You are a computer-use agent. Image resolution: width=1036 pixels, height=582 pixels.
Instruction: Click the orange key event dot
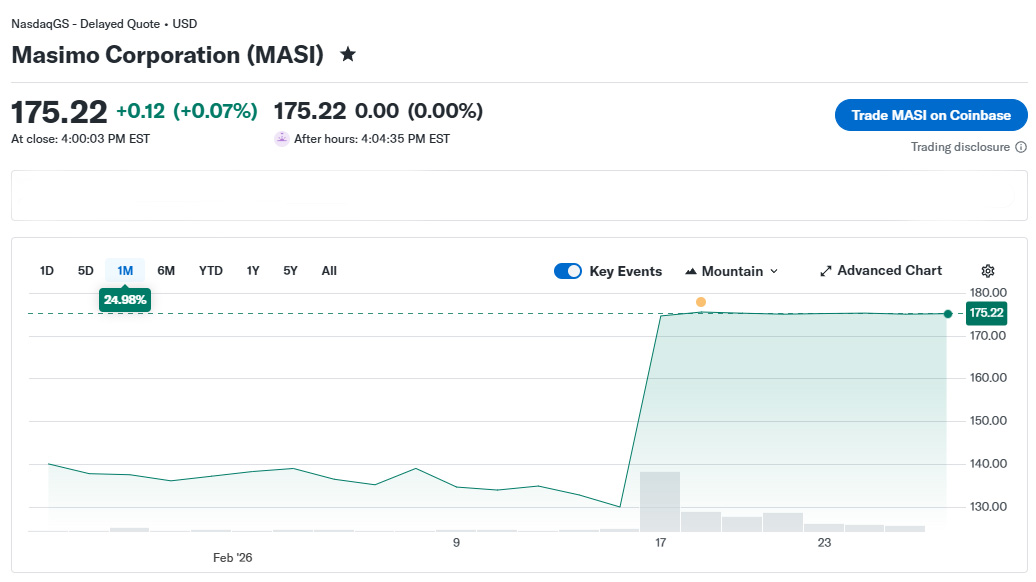(x=701, y=302)
